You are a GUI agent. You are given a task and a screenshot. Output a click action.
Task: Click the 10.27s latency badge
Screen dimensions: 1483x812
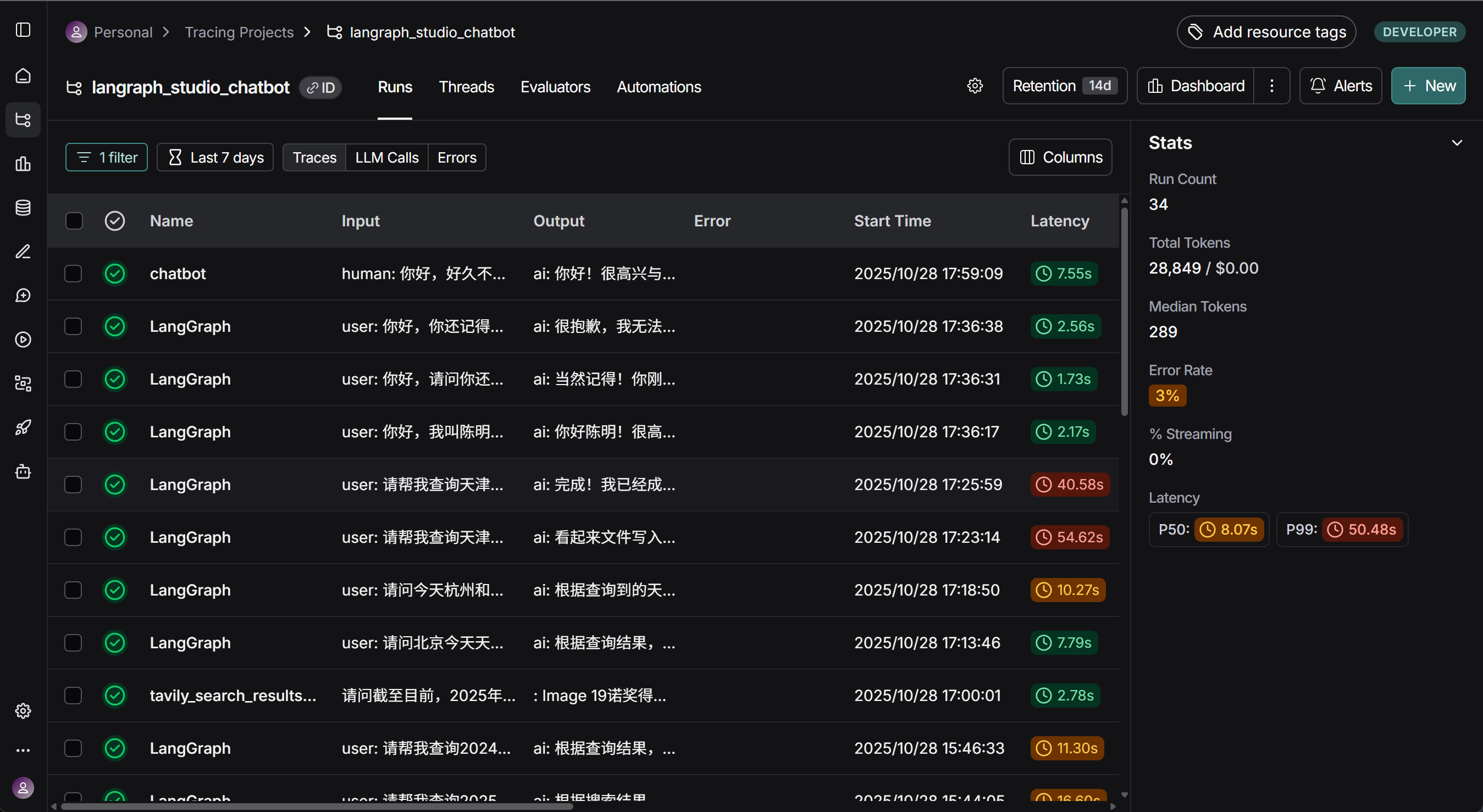(1067, 590)
